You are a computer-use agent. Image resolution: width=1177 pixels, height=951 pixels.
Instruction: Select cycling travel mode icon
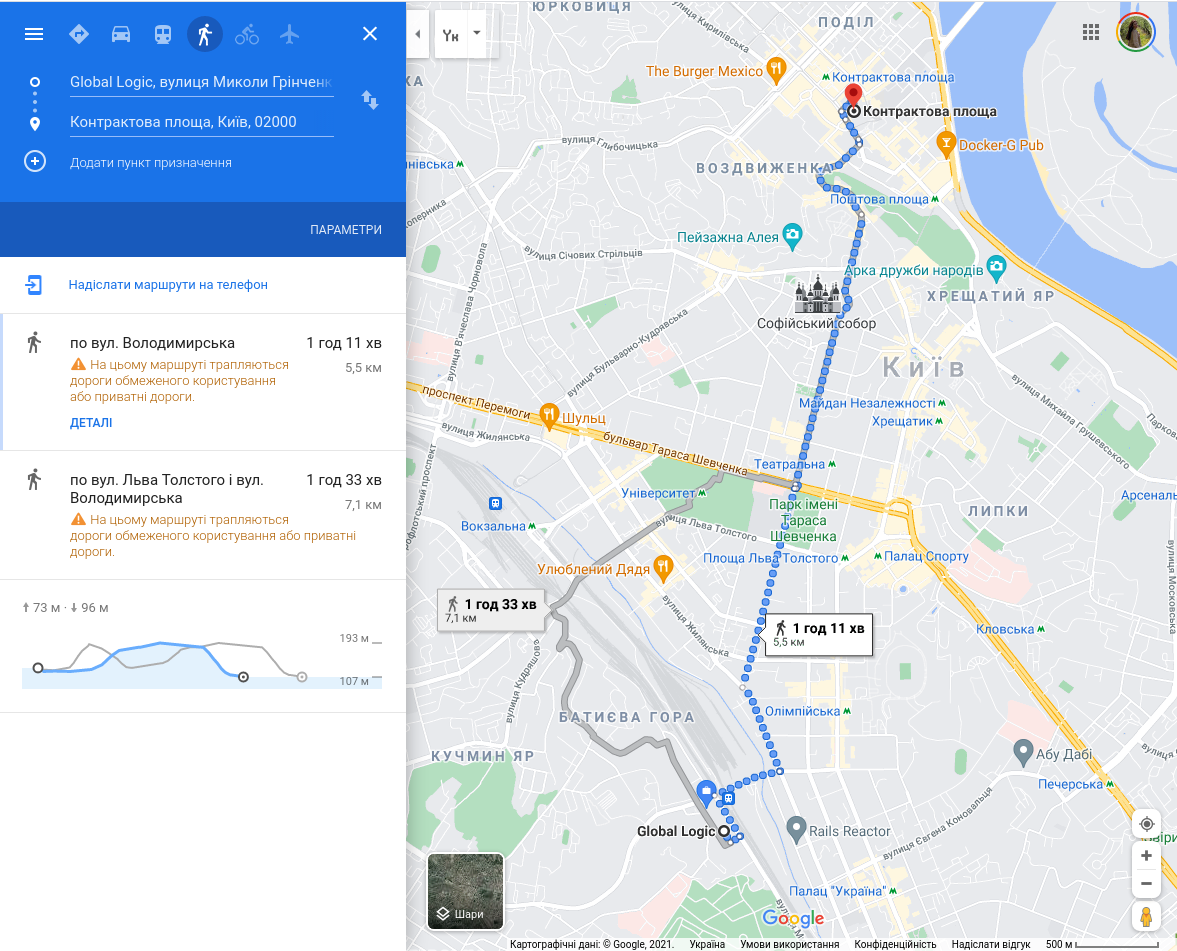point(247,34)
